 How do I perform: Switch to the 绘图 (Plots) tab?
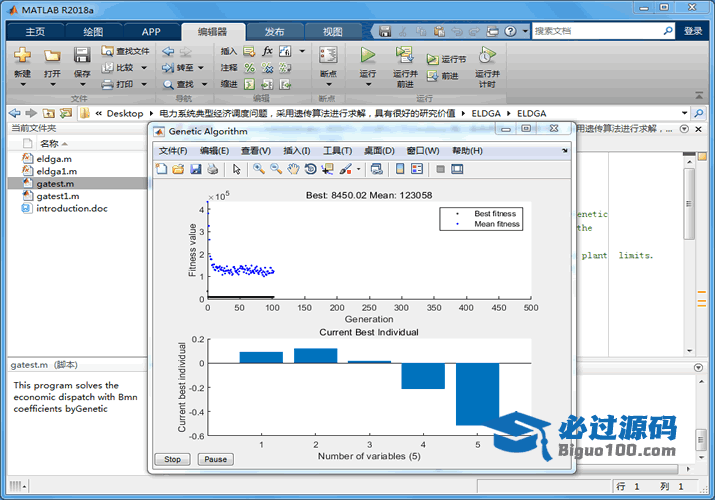(93, 31)
